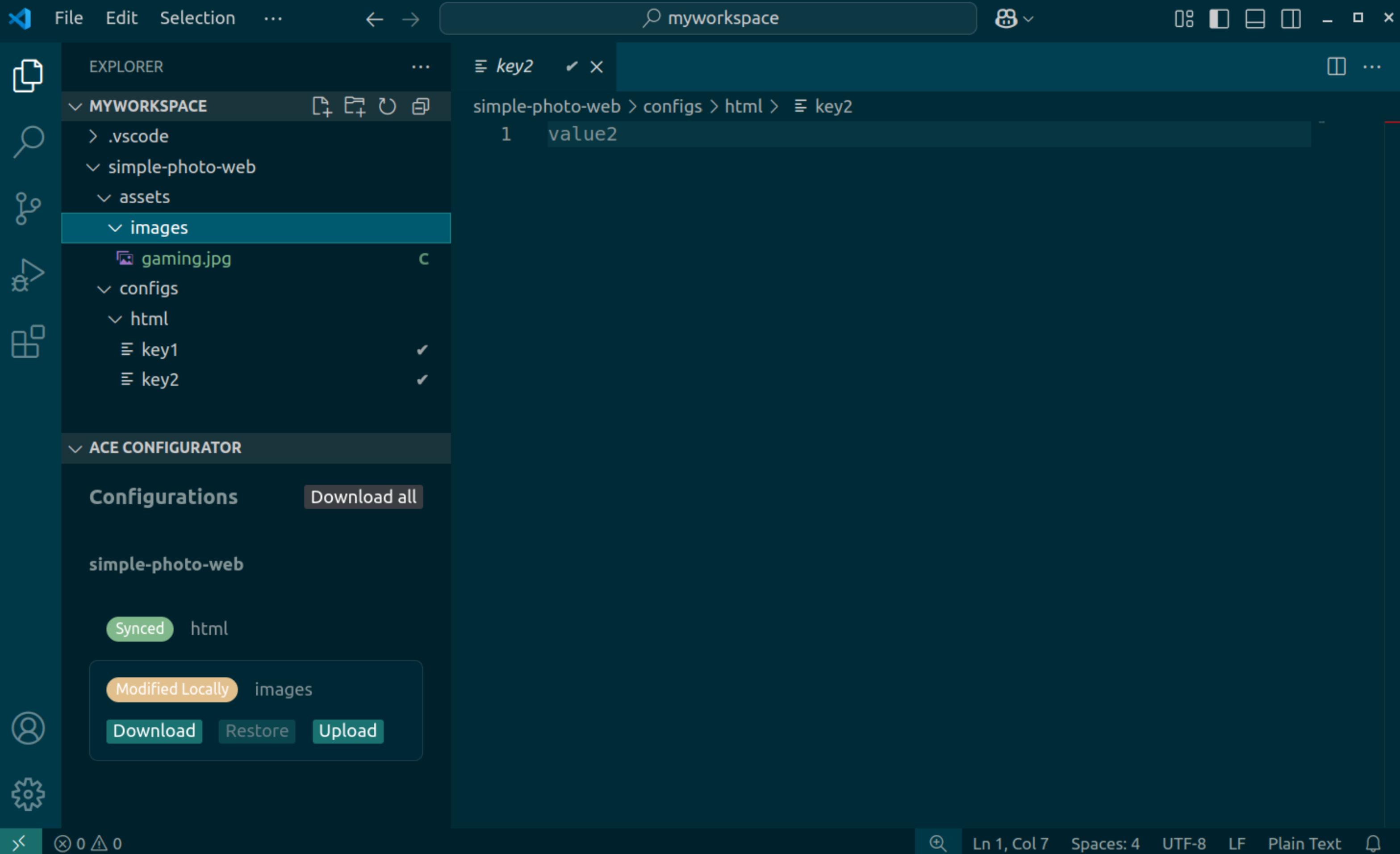Viewport: 1400px width, 854px height.
Task: Open the Edit menu
Action: [121, 18]
